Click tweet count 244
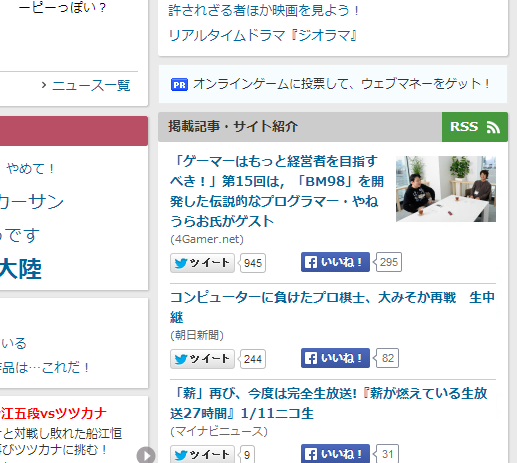 (x=253, y=359)
